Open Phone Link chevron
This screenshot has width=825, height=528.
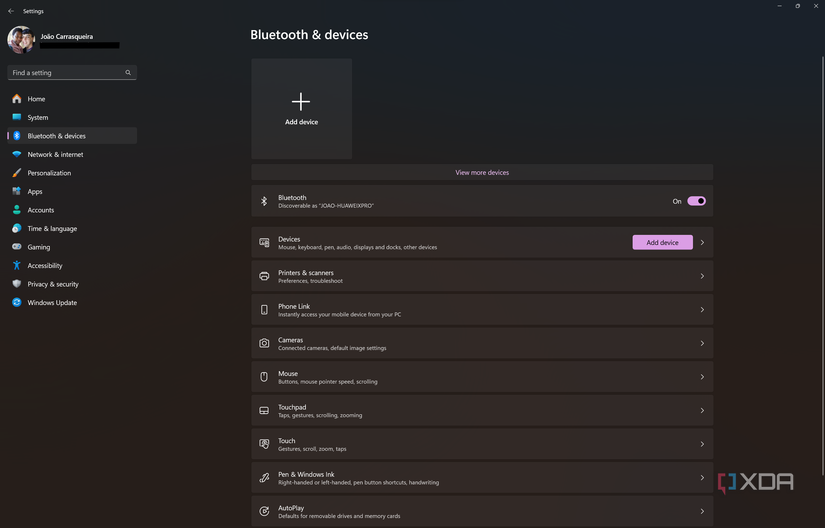[x=702, y=310]
